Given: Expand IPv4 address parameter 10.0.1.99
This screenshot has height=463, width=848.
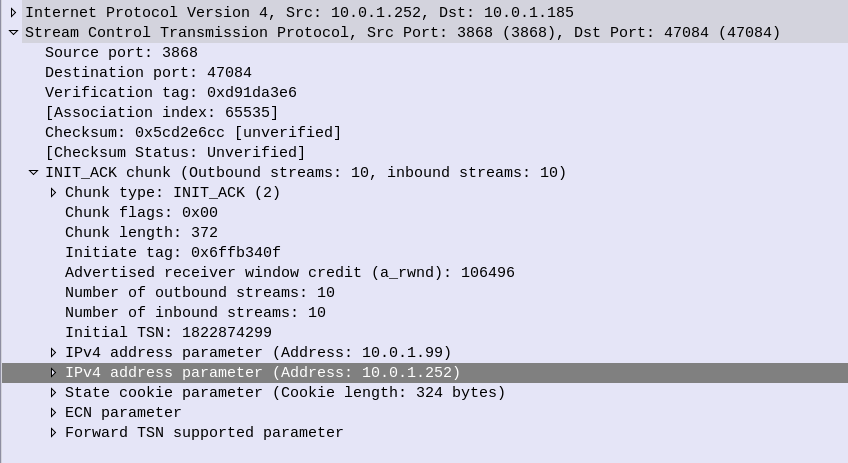Looking at the screenshot, I should click(54, 353).
